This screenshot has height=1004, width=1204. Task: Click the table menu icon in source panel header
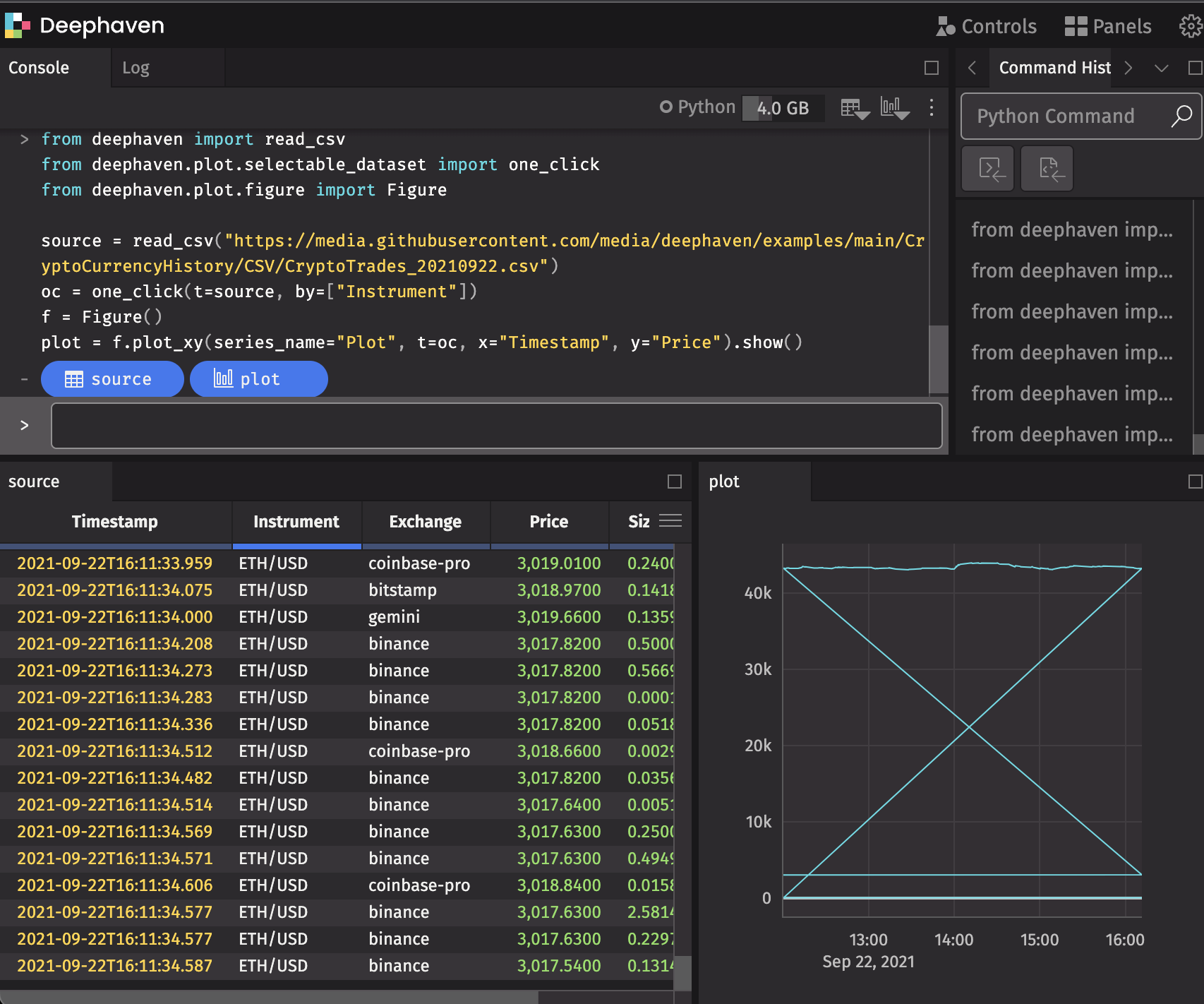tap(670, 521)
